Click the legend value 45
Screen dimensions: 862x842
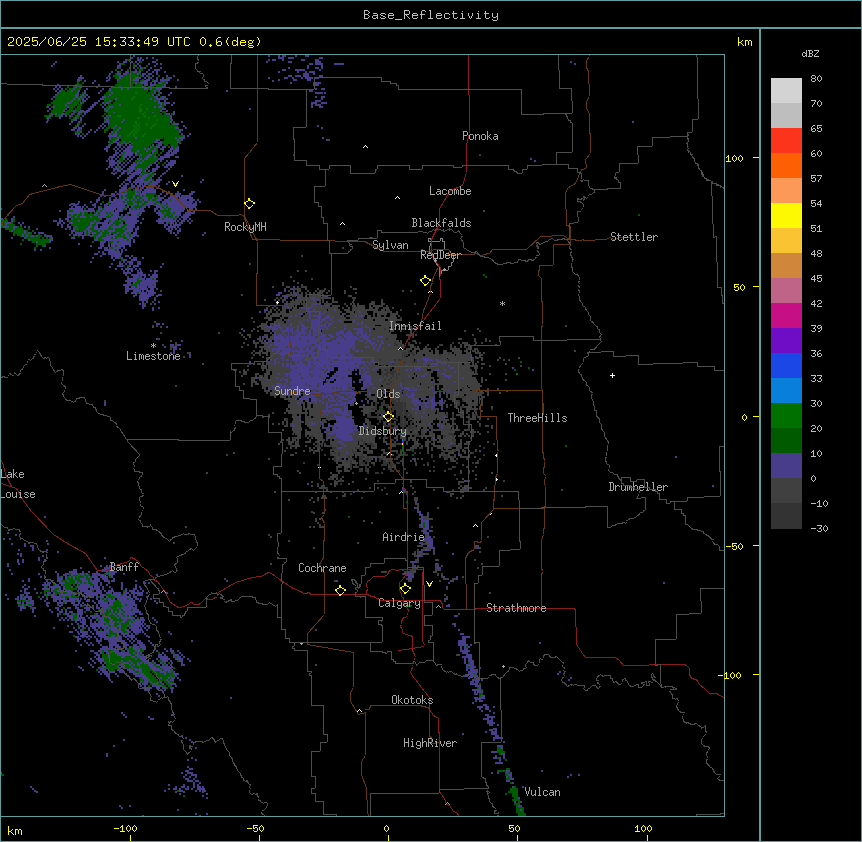click(816, 279)
